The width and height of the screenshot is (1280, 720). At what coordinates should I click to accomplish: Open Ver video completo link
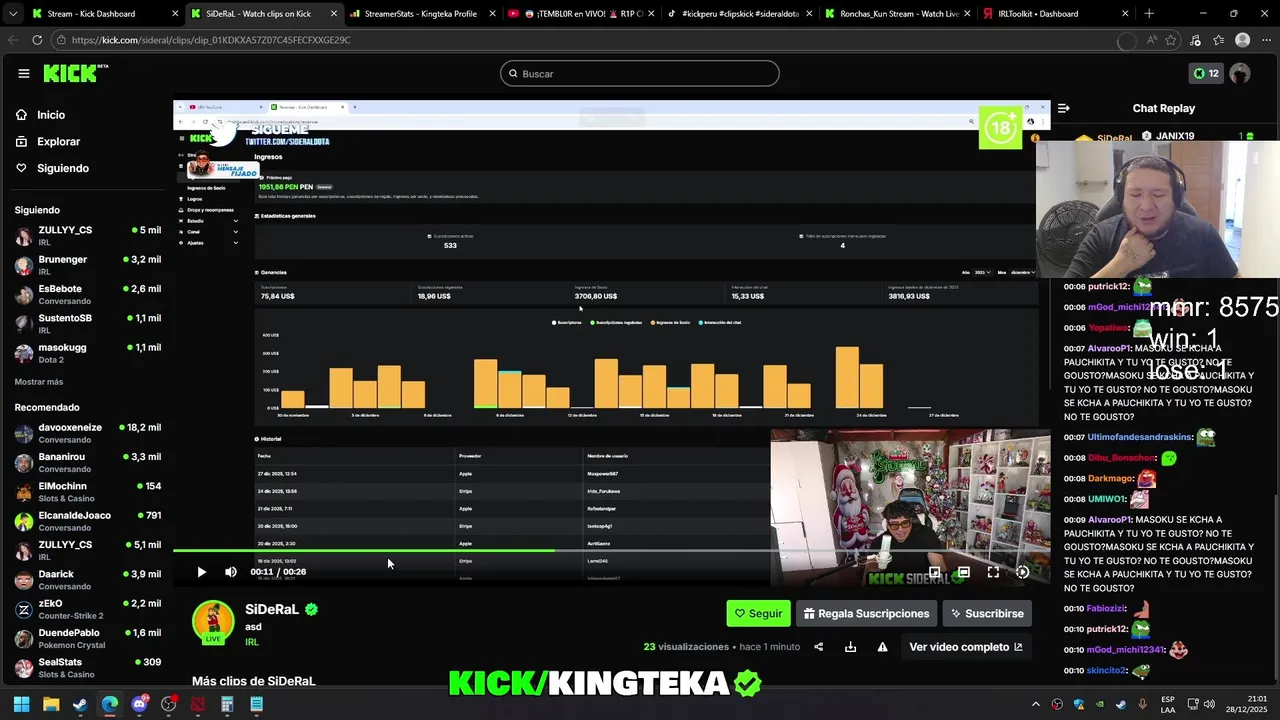coord(965,647)
